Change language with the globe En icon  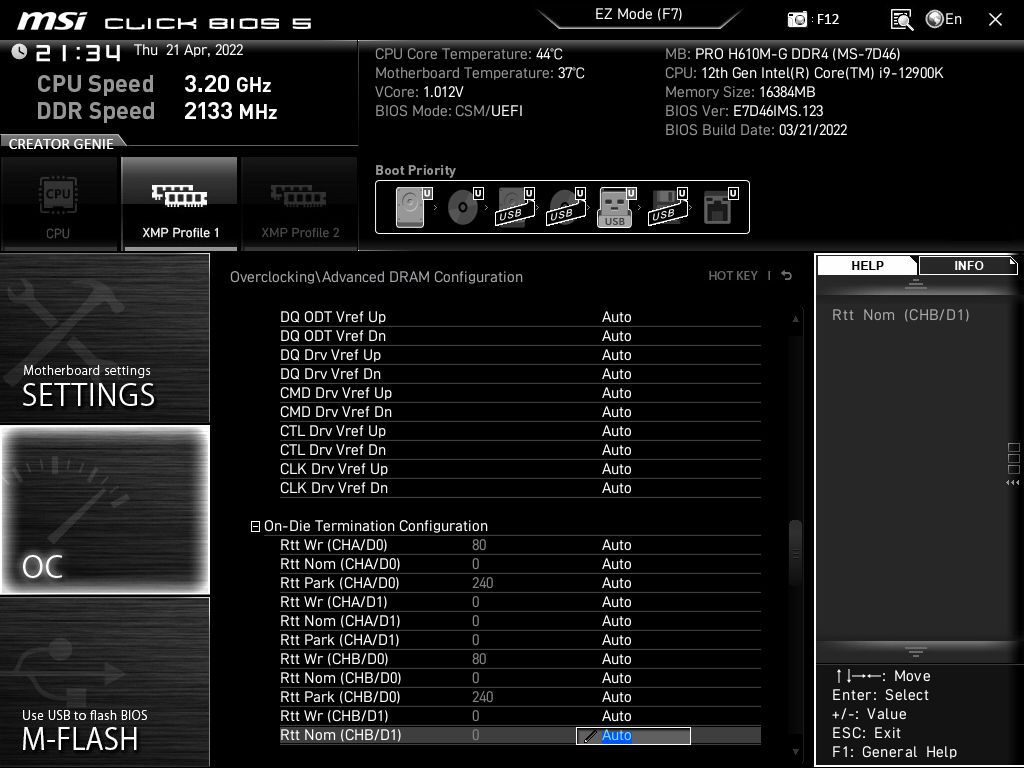[944, 19]
